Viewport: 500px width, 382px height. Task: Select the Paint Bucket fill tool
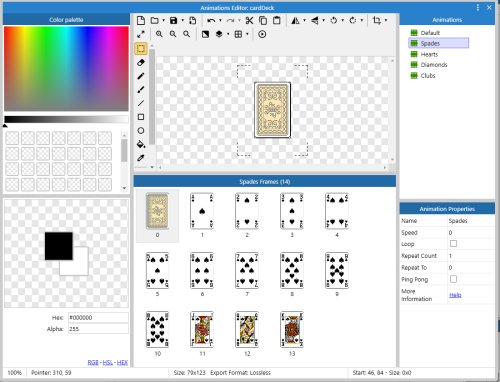tap(141, 144)
